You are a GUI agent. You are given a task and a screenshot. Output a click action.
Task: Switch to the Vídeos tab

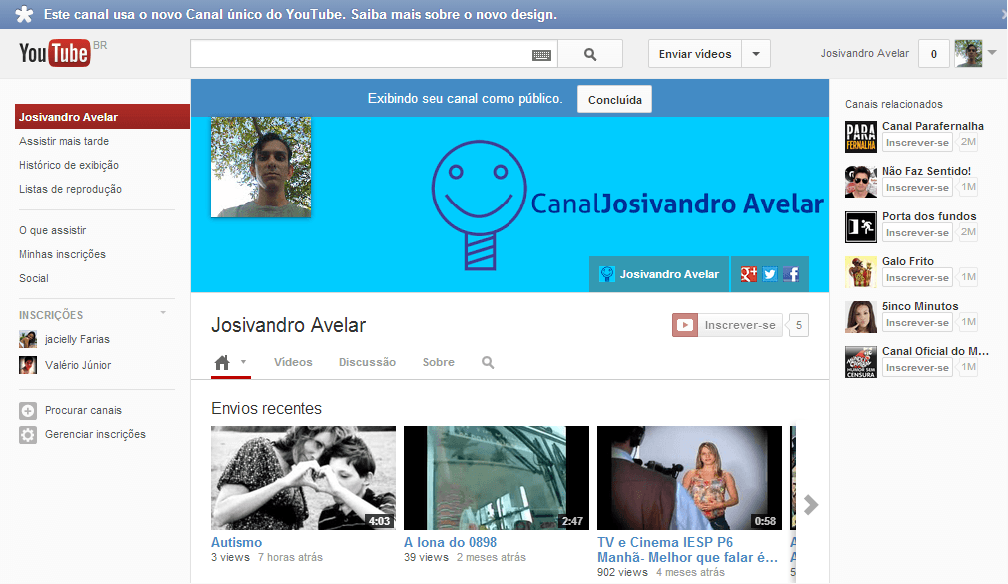tap(293, 362)
